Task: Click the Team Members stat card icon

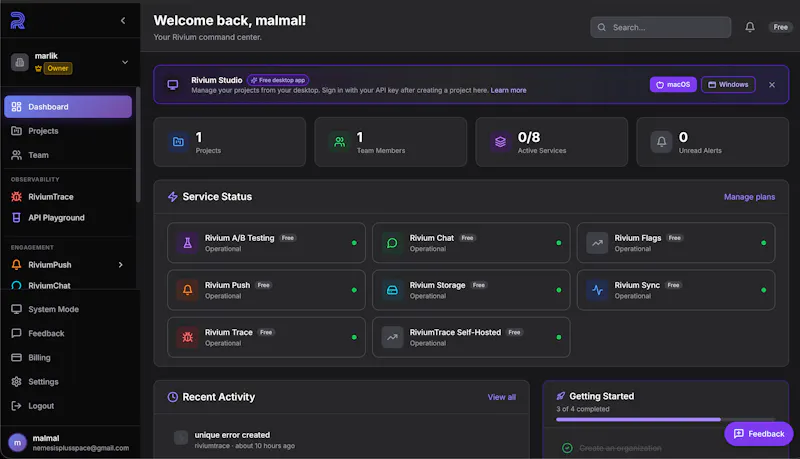Action: (x=339, y=142)
